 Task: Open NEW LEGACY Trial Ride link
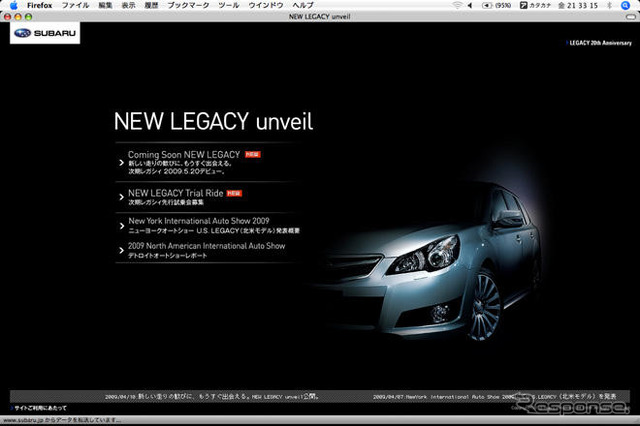[x=176, y=193]
